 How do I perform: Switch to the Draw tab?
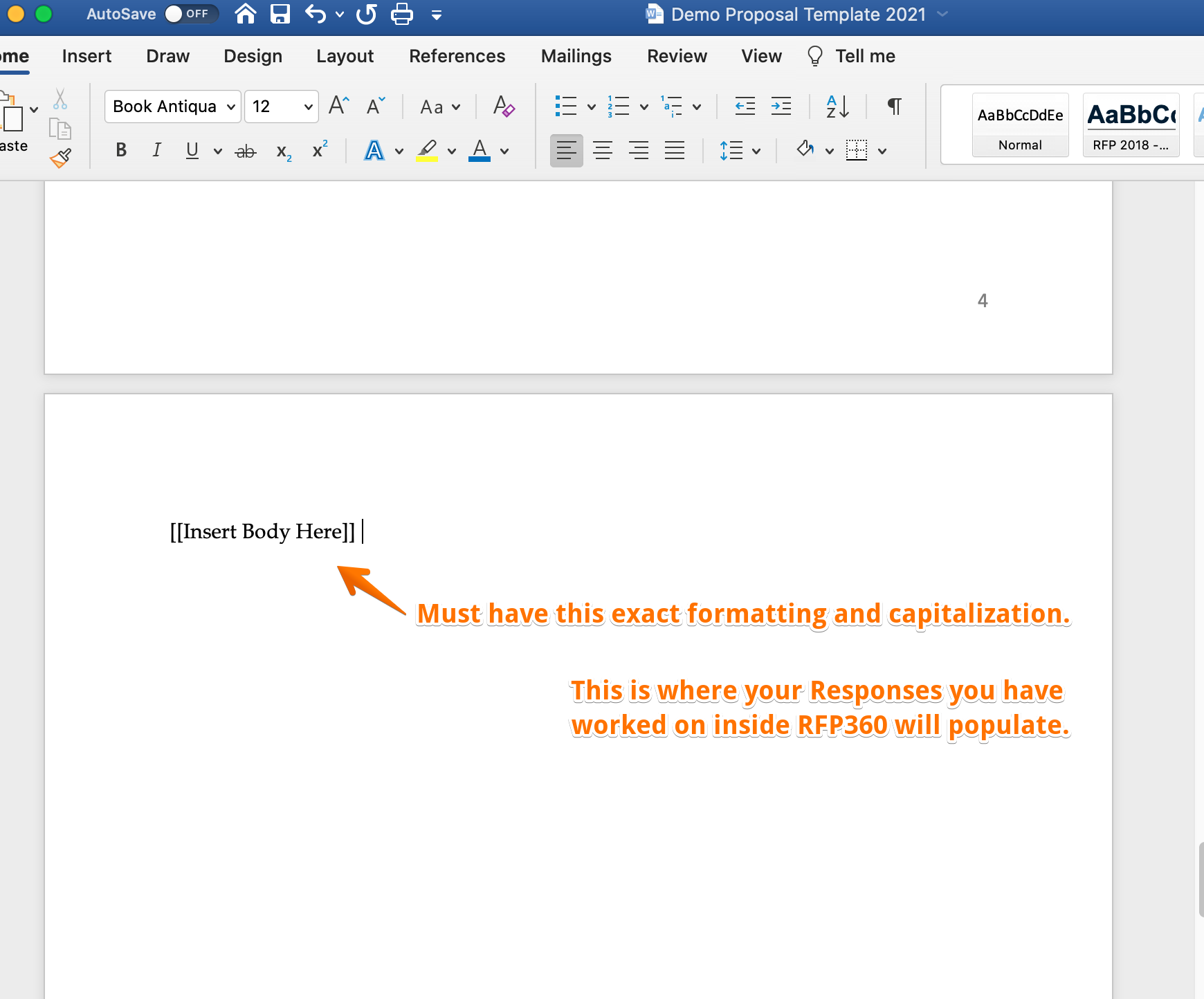pos(167,56)
